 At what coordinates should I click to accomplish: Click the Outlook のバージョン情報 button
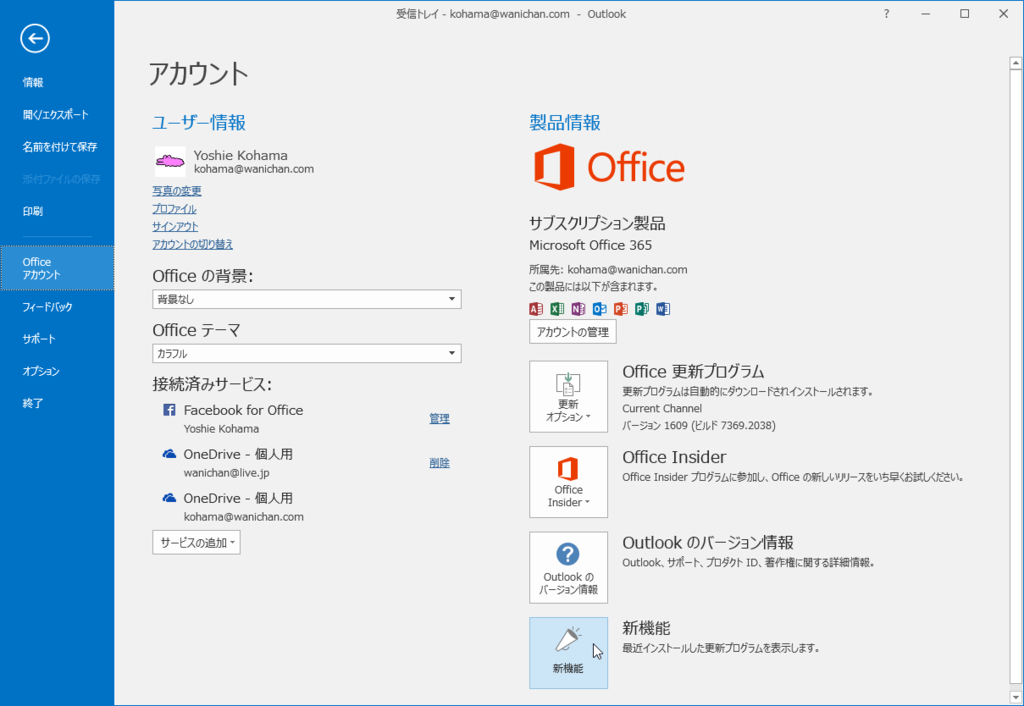coord(568,568)
